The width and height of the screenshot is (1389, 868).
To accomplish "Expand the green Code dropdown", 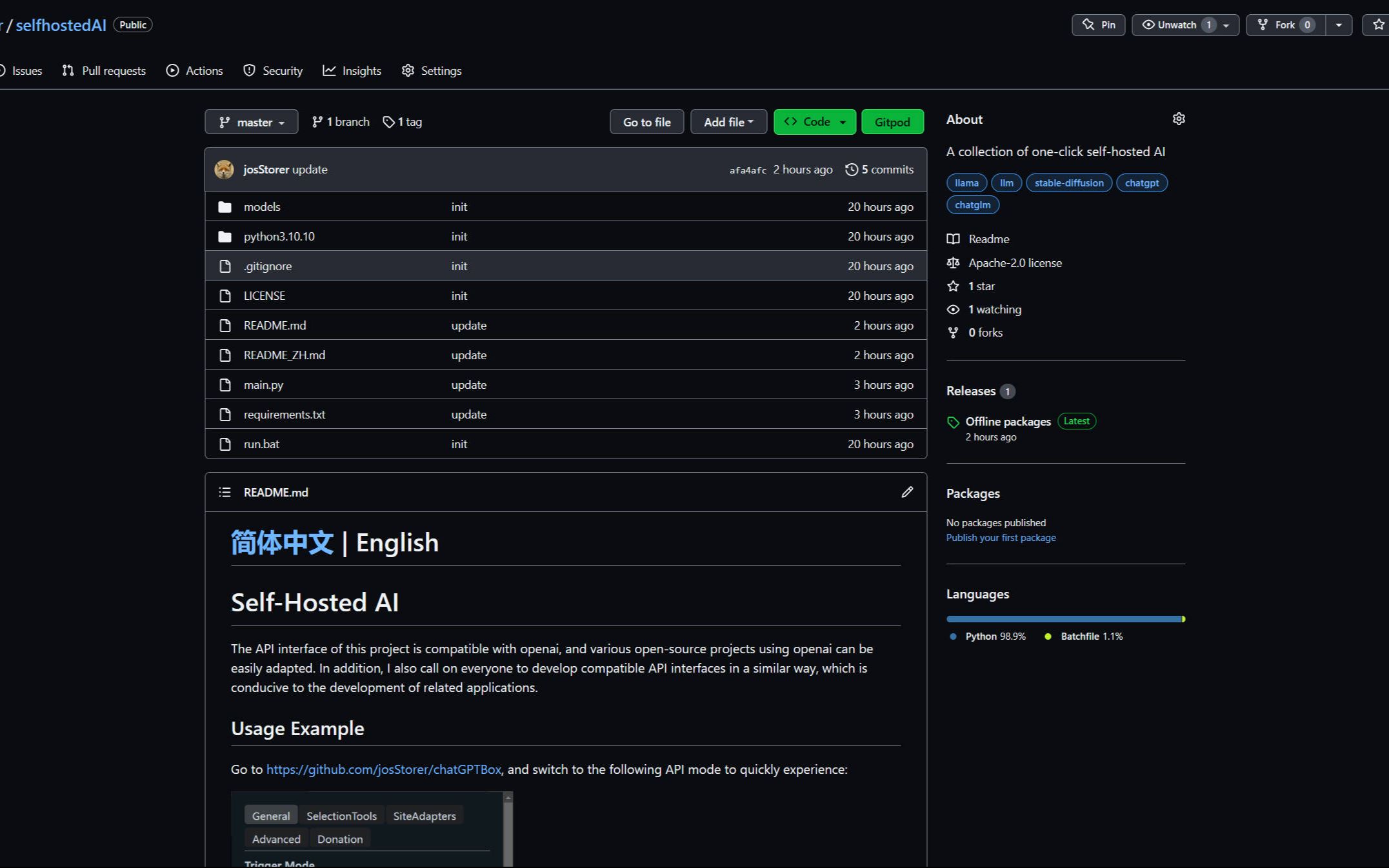I will (x=814, y=122).
